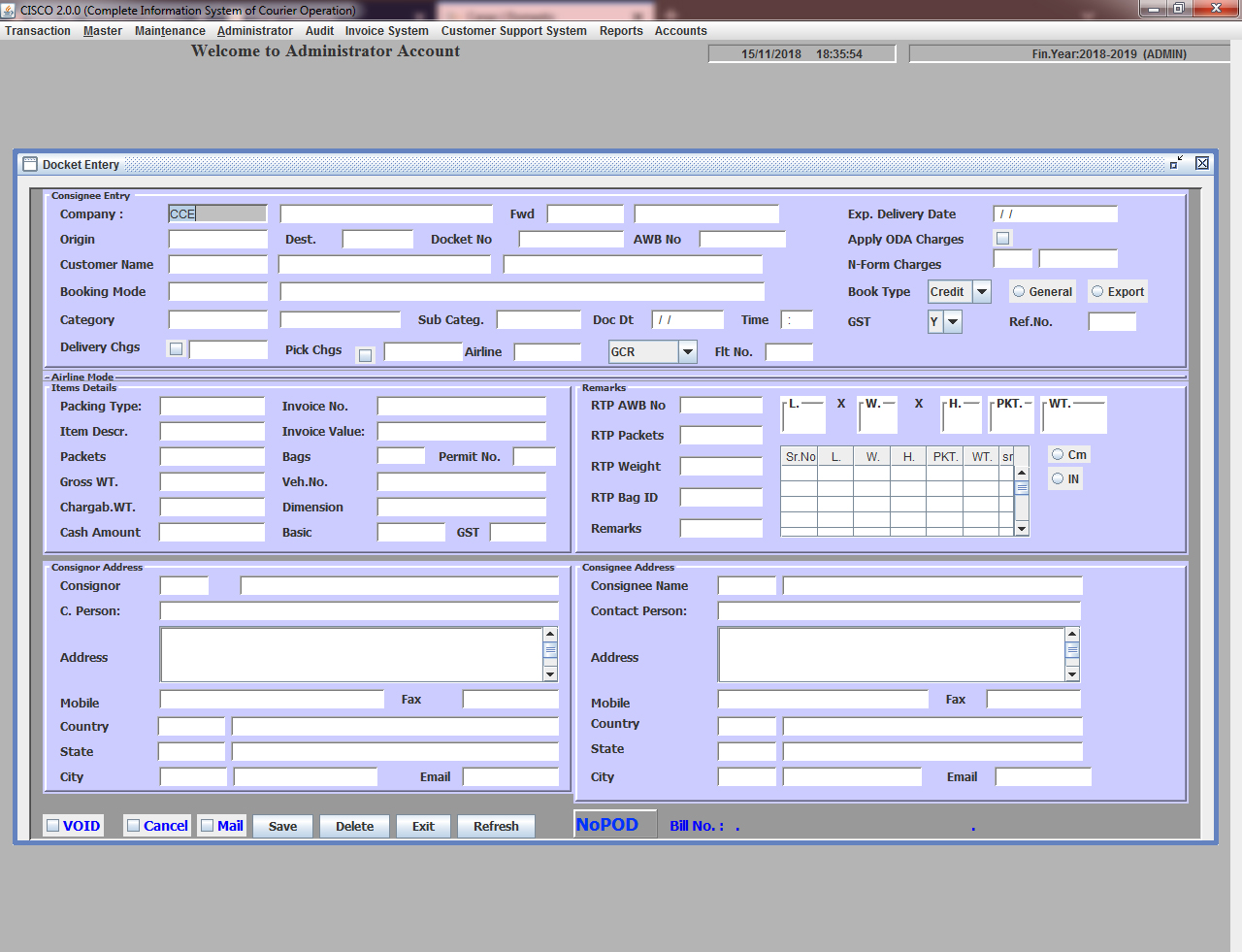This screenshot has width=1242, height=952.
Task: Check the VOID checkbox
Action: [53, 826]
